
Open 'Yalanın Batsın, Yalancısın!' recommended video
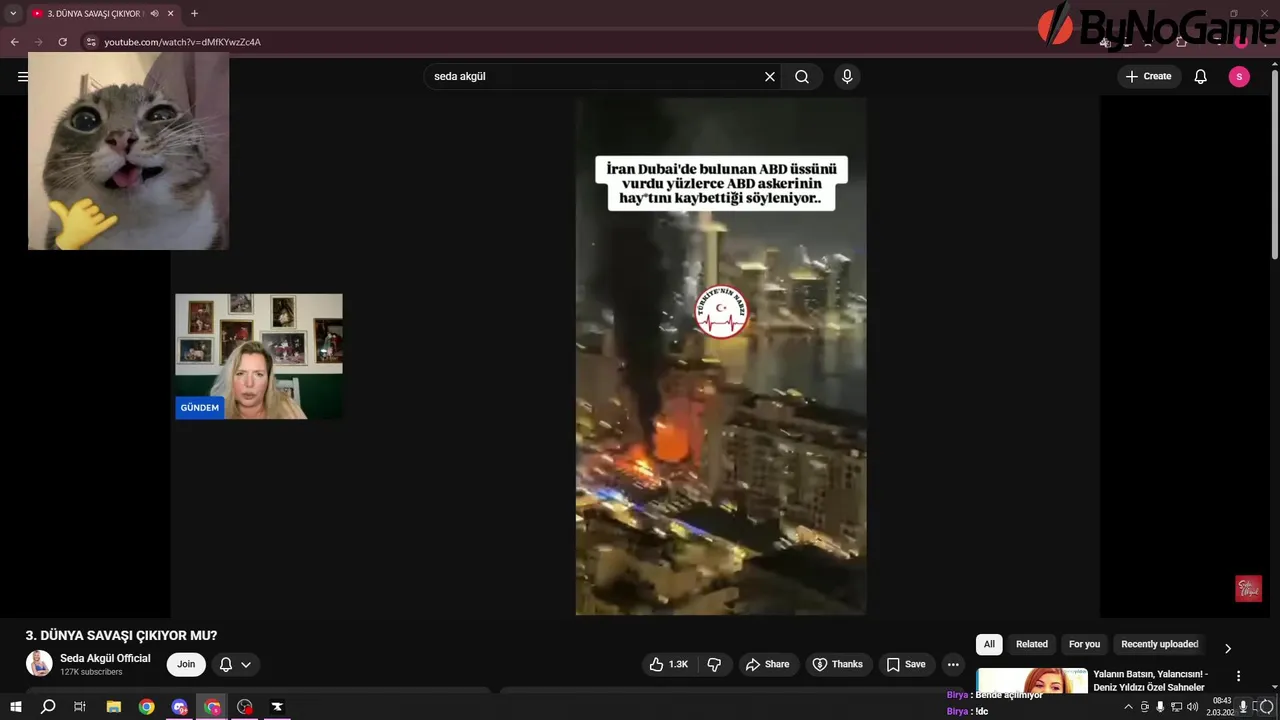click(1150, 681)
